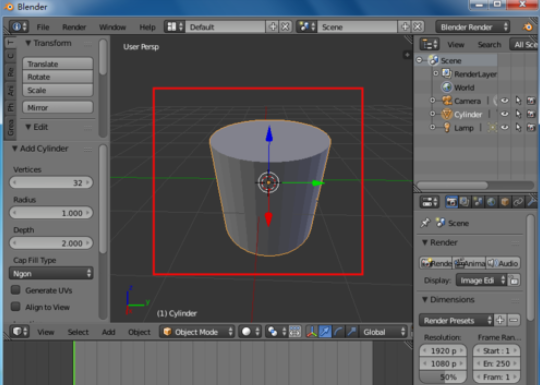Open the 3D View editor type icon

(x=20, y=332)
